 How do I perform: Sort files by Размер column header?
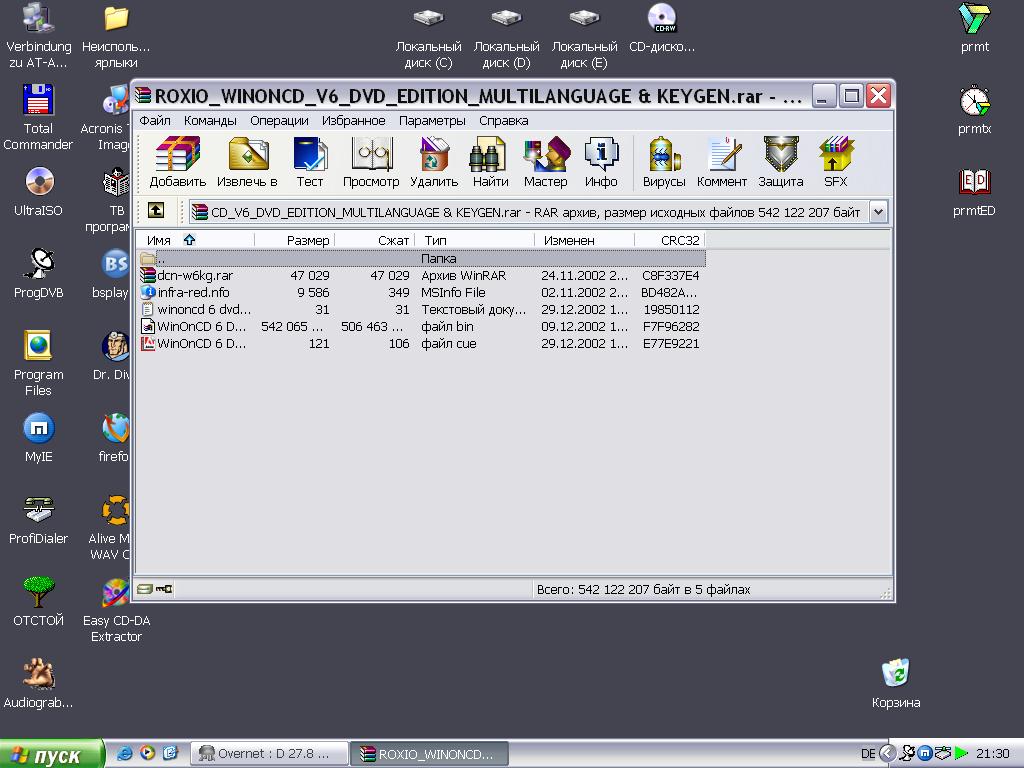[295, 240]
